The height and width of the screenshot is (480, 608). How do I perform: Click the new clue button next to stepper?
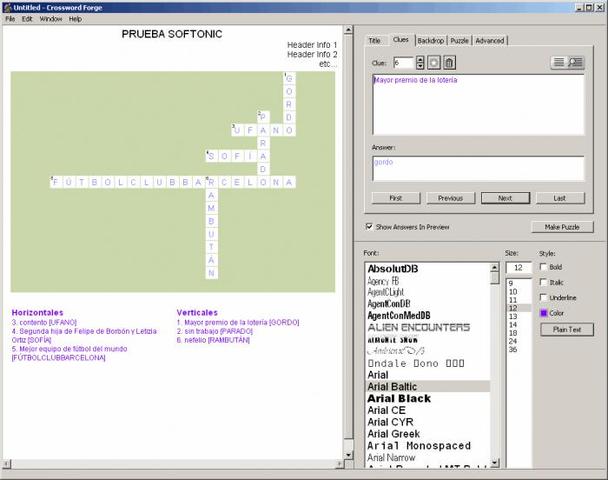point(434,63)
